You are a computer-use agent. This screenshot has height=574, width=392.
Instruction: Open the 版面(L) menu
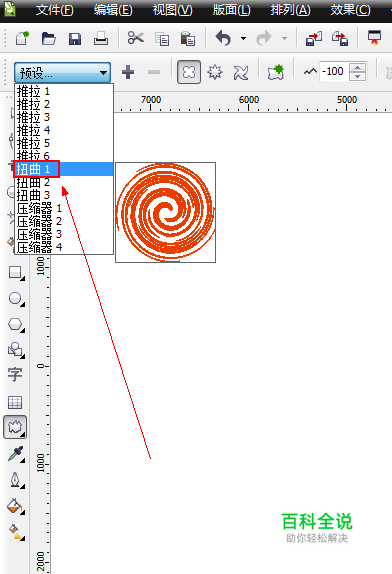click(232, 10)
